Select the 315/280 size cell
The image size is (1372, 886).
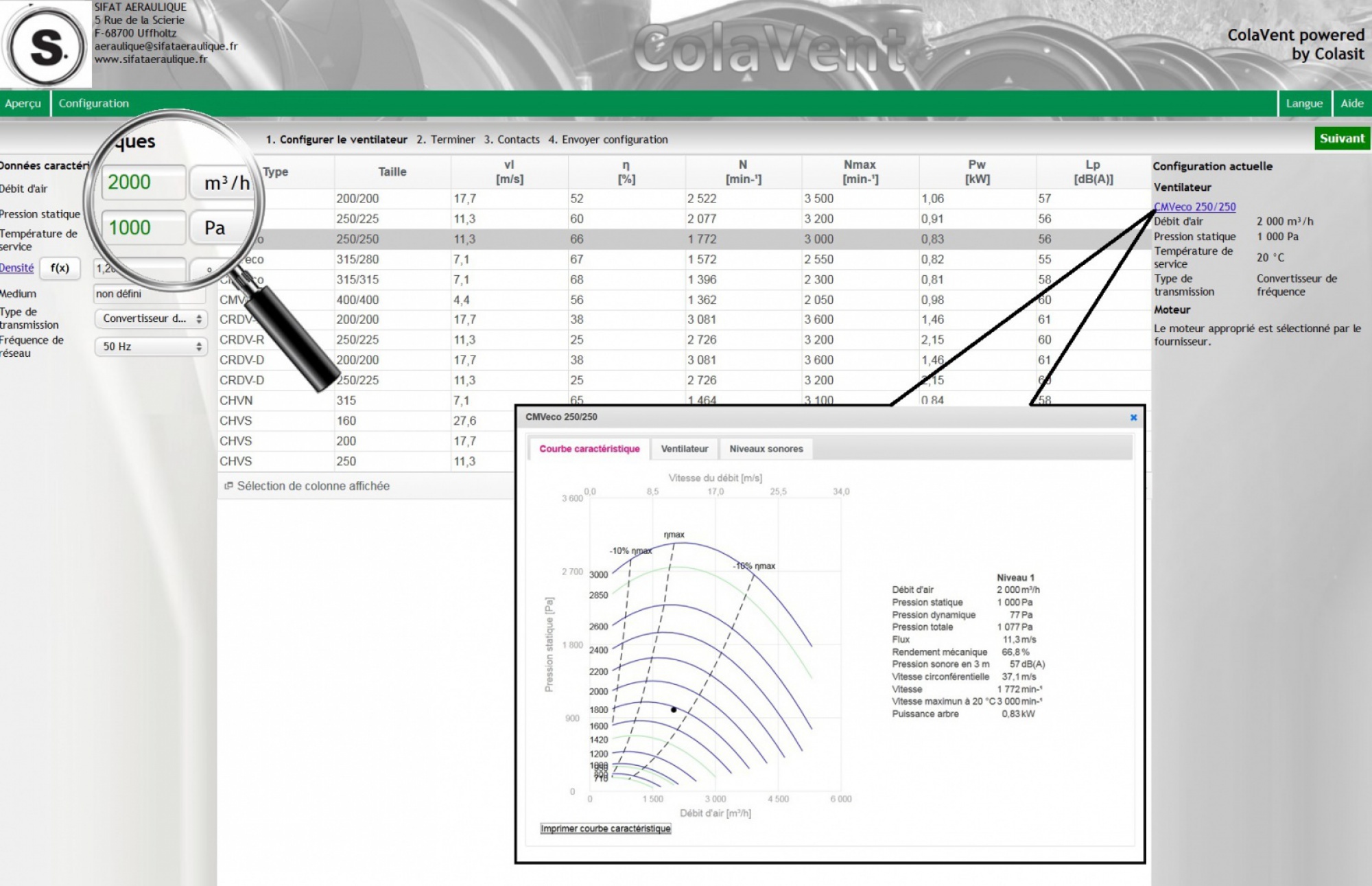[x=392, y=259]
